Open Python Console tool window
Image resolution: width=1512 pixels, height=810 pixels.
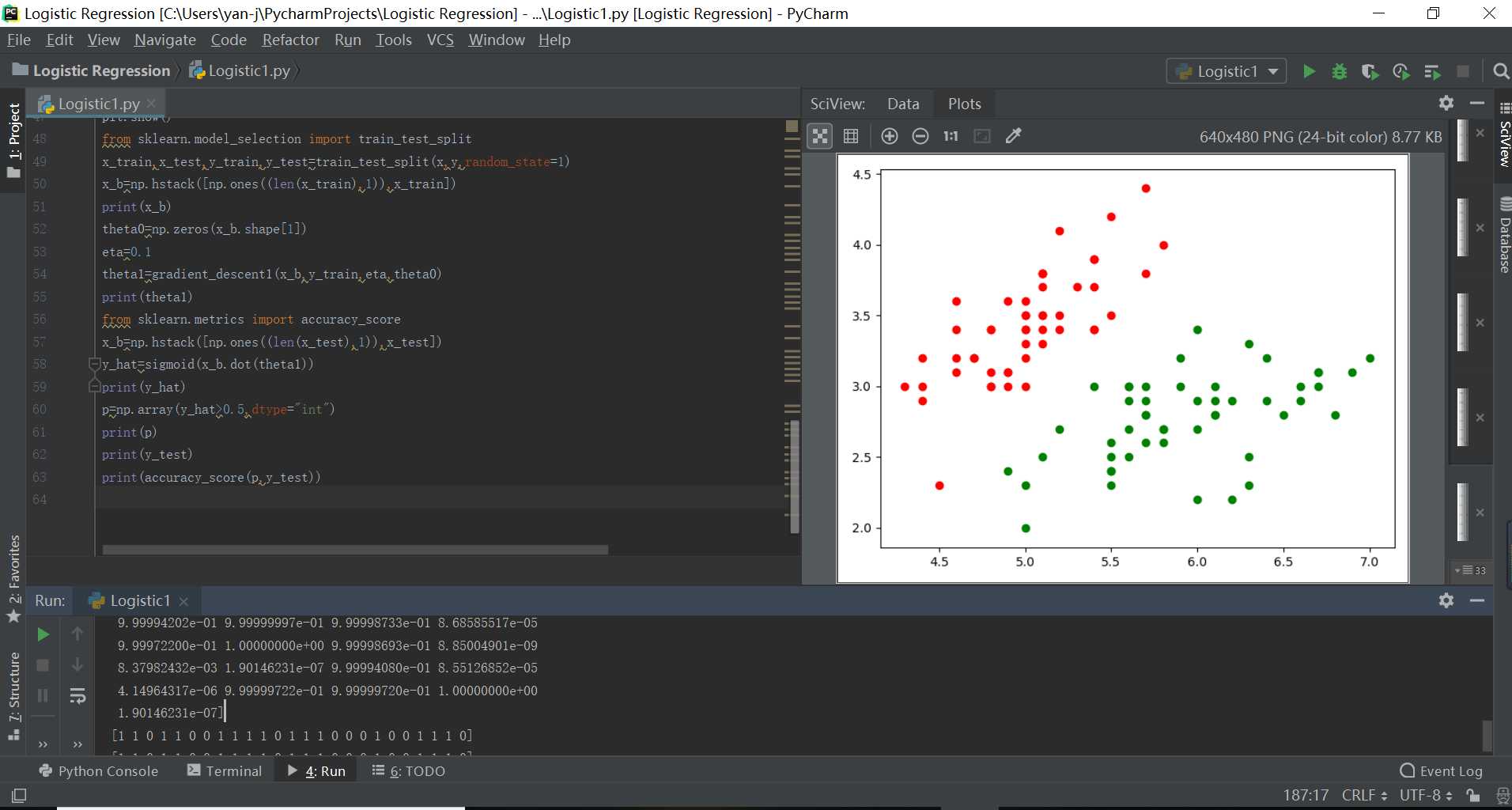coord(99,770)
